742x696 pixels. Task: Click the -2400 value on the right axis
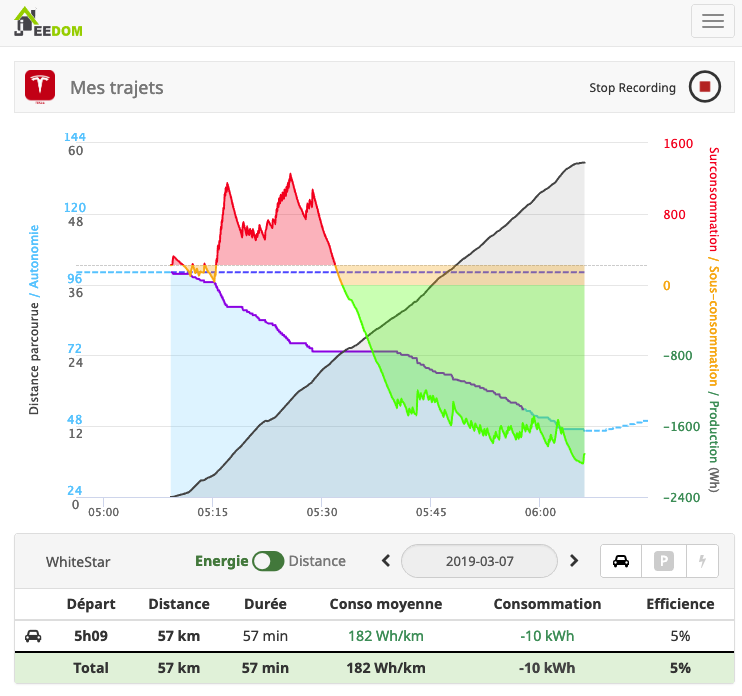pyautogui.click(x=681, y=498)
